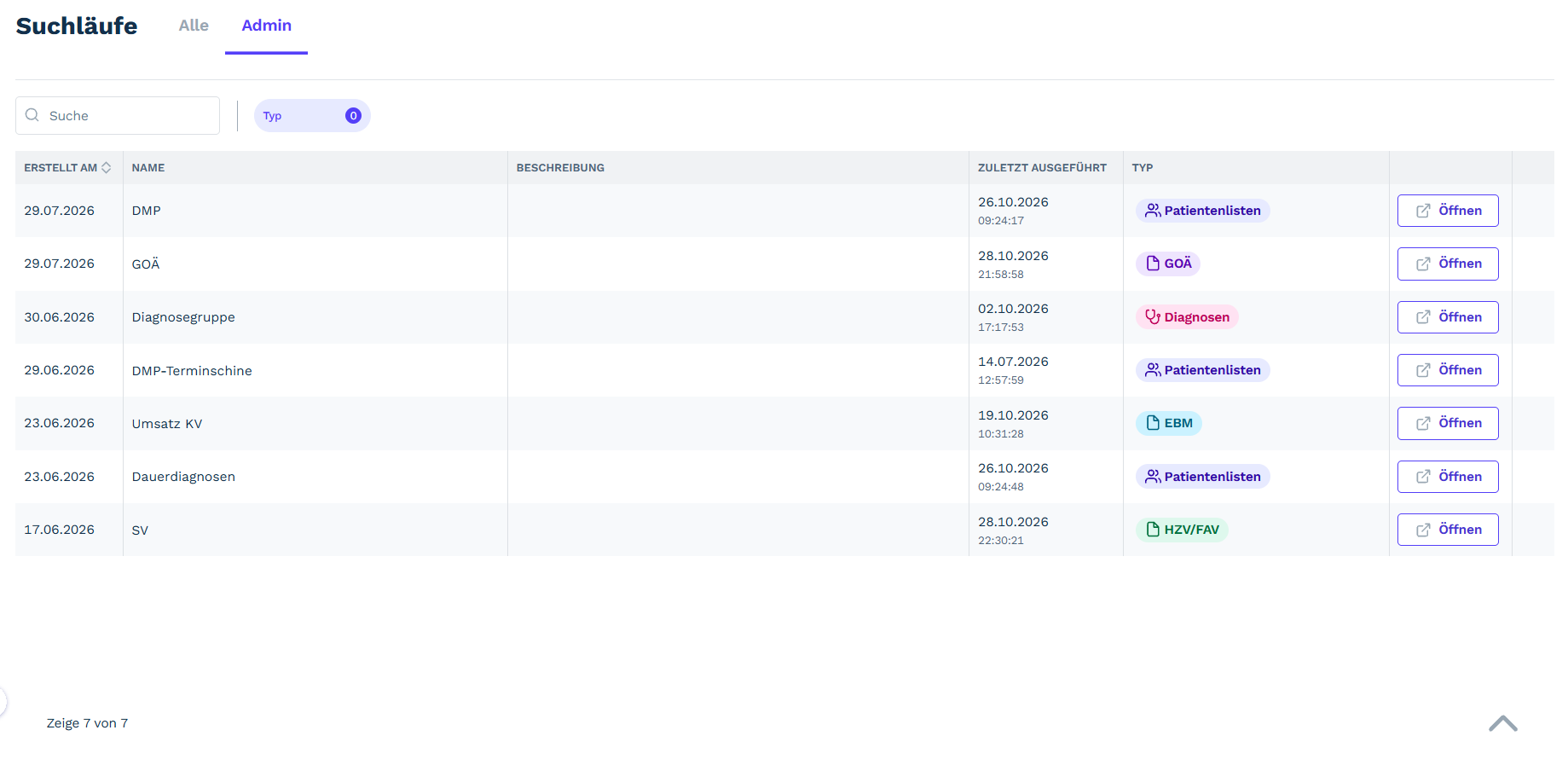Click the GOÄ type tag
The width and height of the screenshot is (1568, 765).
coord(1168,264)
